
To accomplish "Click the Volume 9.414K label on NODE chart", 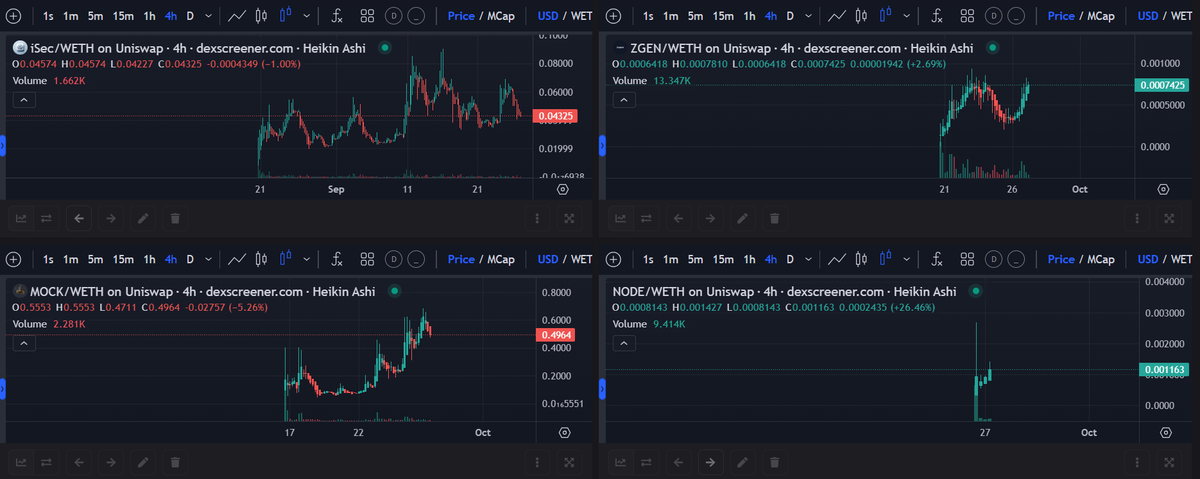I will point(650,324).
